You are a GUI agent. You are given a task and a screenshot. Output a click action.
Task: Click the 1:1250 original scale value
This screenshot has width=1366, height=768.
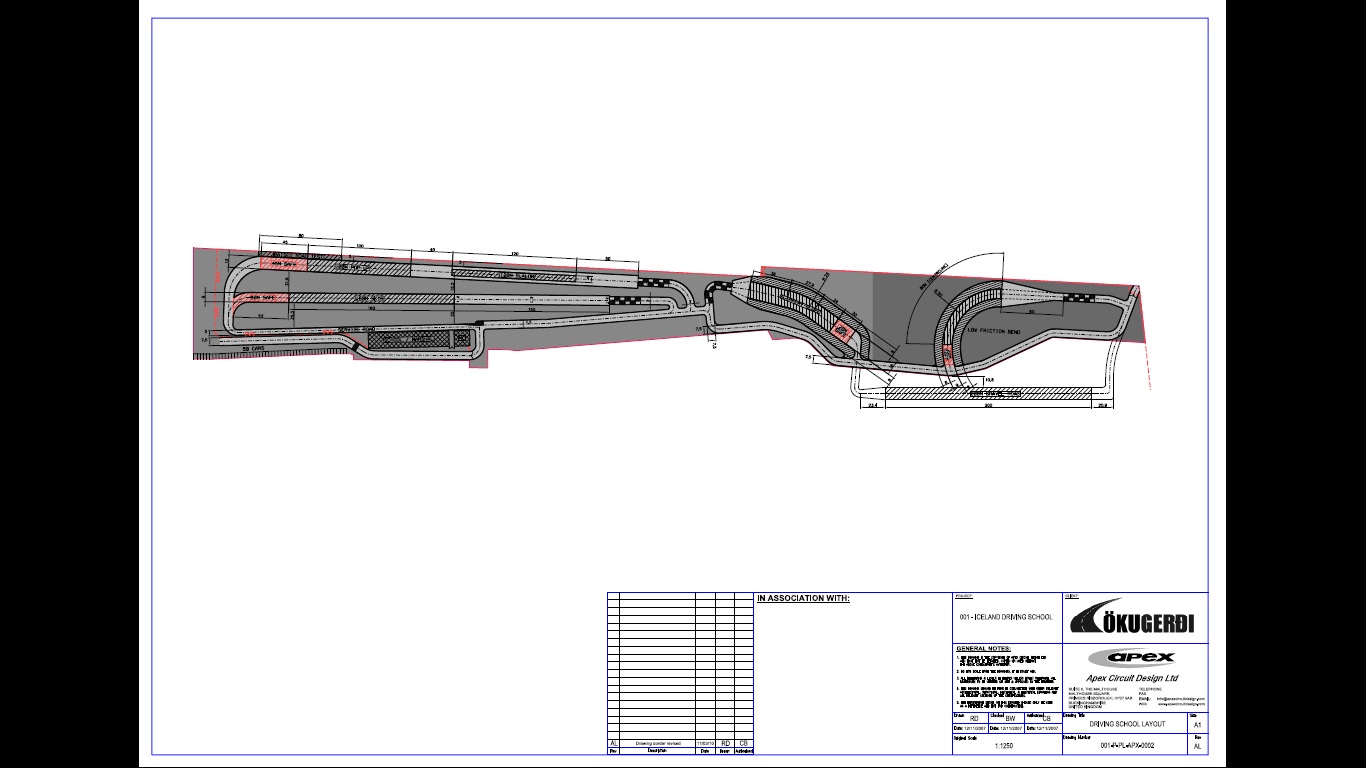point(1005,746)
